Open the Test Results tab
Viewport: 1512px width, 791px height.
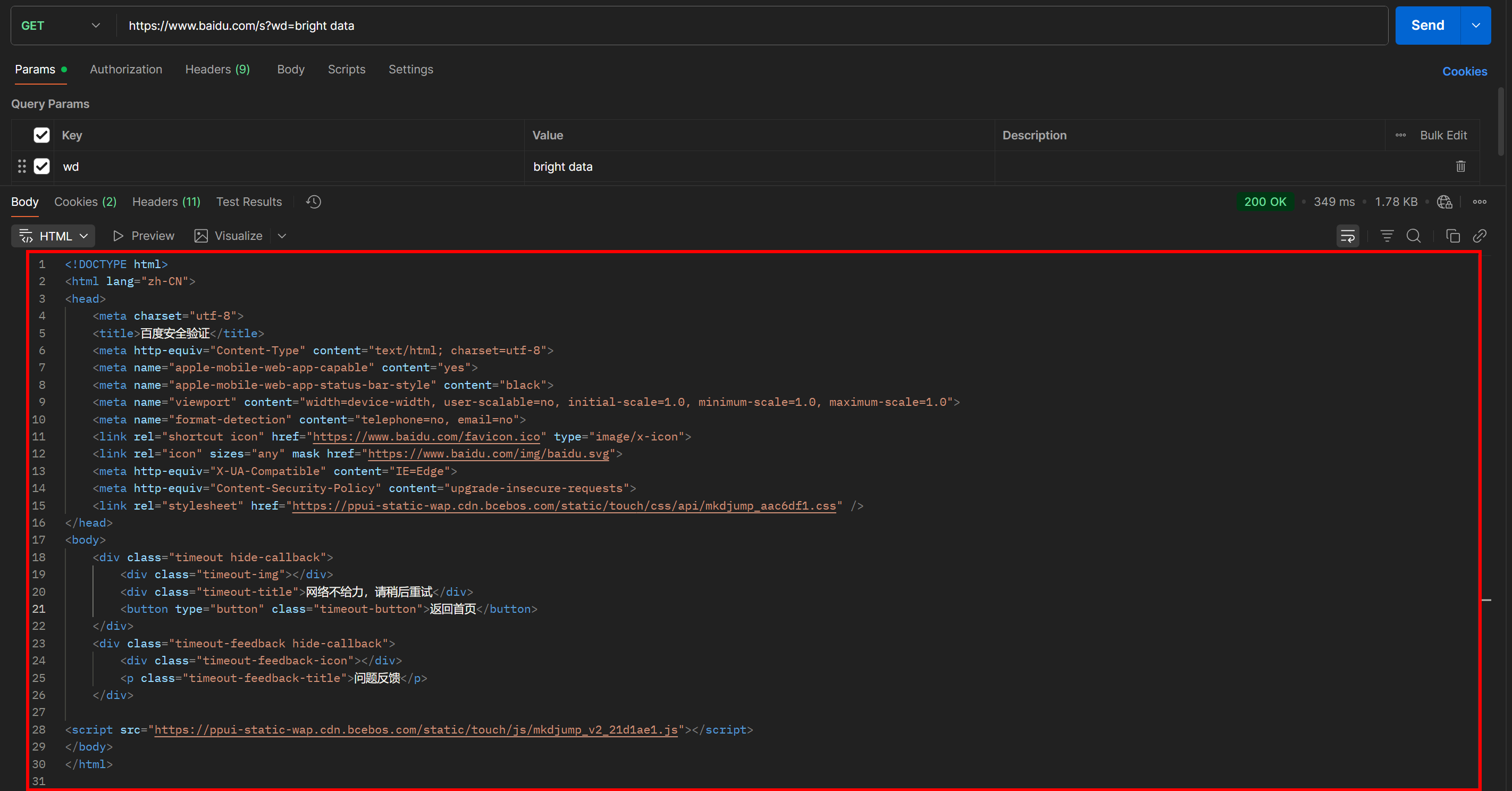pyautogui.click(x=249, y=202)
